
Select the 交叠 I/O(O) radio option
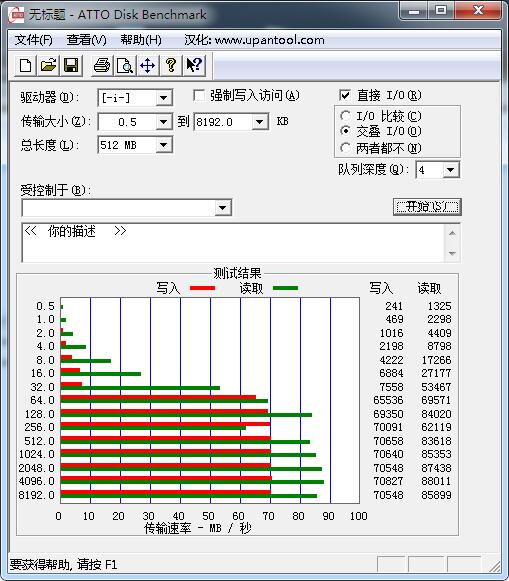point(345,131)
